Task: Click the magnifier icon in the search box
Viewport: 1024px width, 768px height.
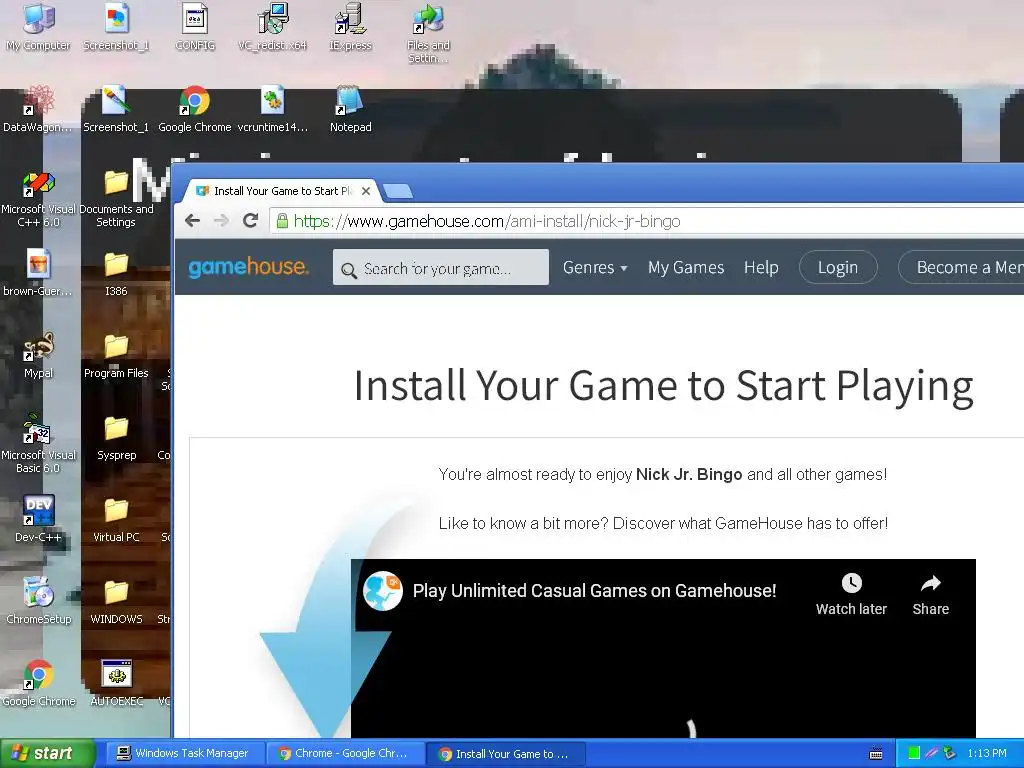Action: pyautogui.click(x=349, y=270)
